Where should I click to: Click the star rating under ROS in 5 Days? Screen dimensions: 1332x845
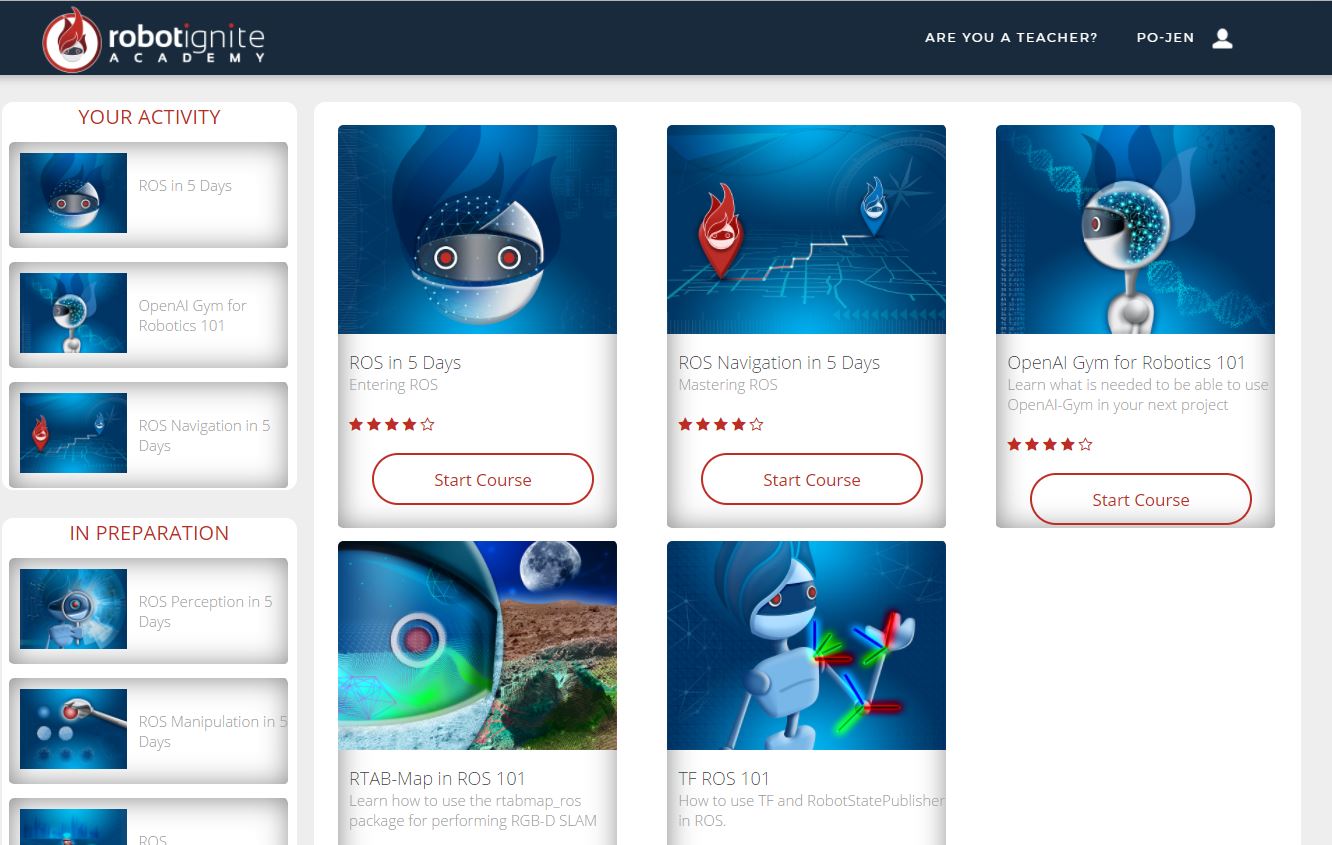(392, 425)
